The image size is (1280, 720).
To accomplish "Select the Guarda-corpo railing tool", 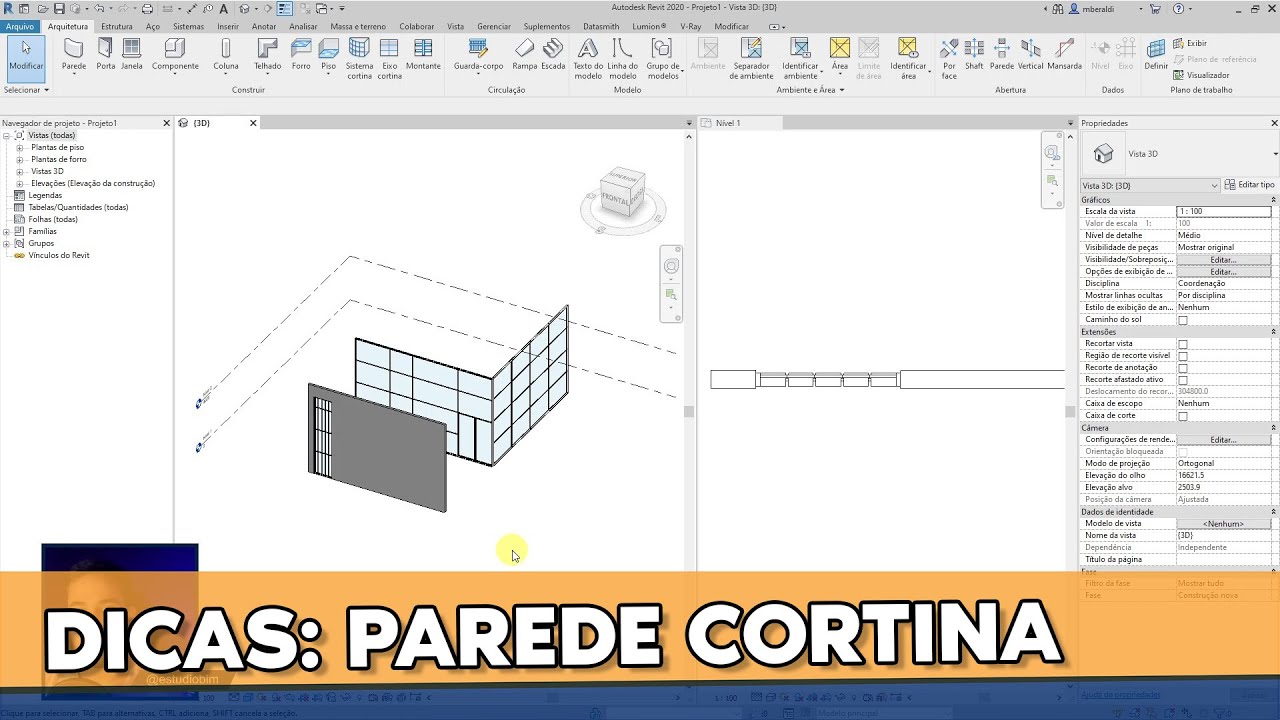I will [478, 55].
